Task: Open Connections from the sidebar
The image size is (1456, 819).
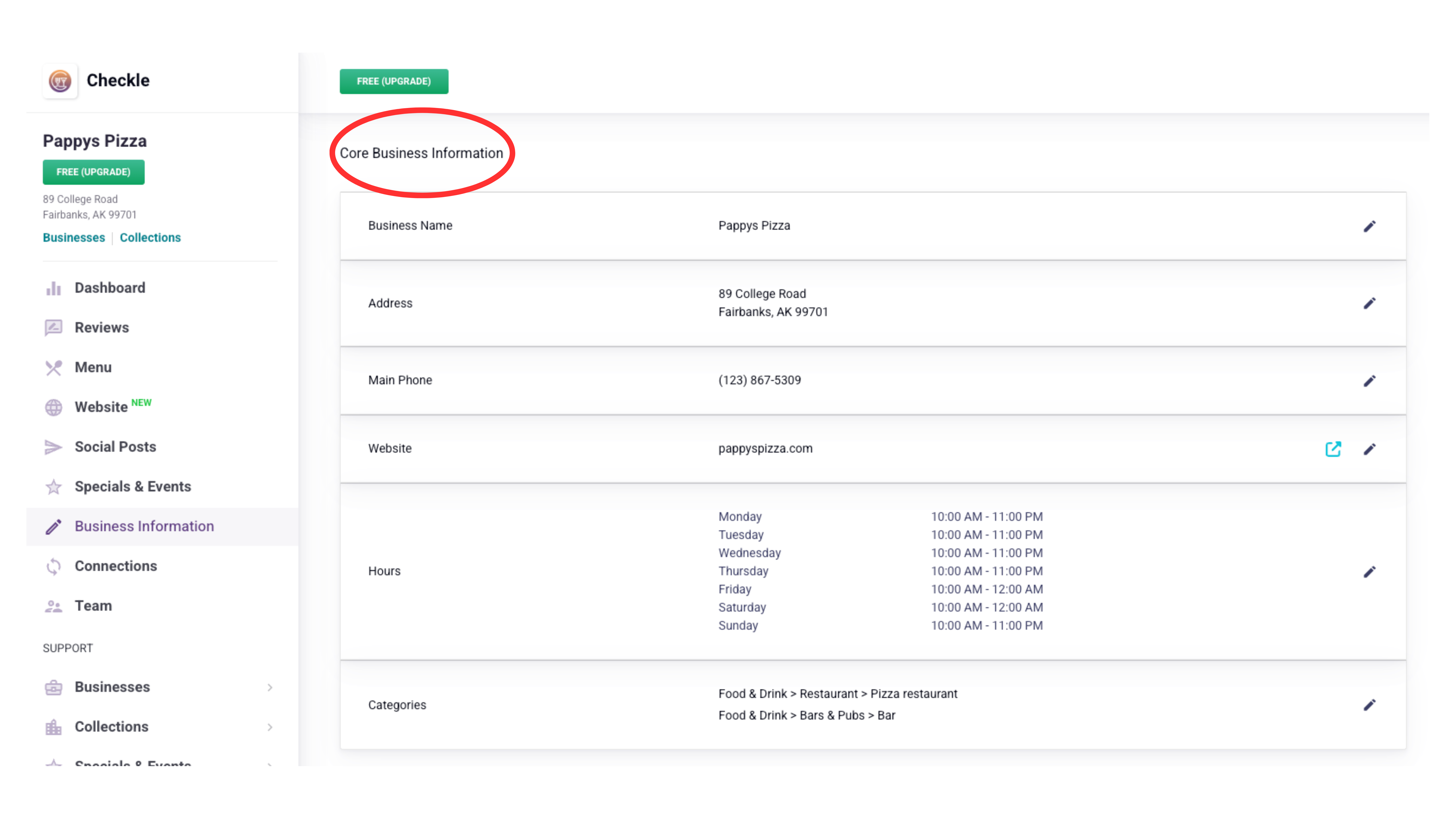Action: click(x=162, y=566)
